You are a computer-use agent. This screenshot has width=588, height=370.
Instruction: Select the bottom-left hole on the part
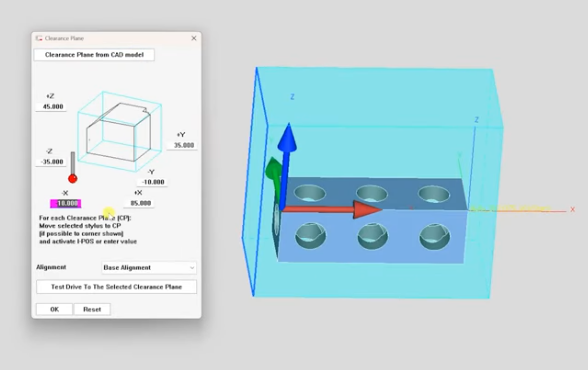(x=310, y=235)
